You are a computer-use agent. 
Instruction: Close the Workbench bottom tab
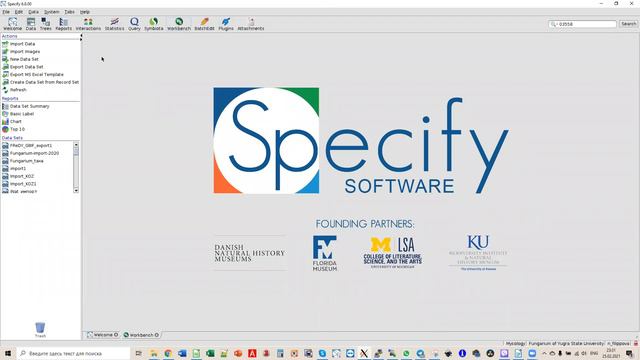click(157, 335)
